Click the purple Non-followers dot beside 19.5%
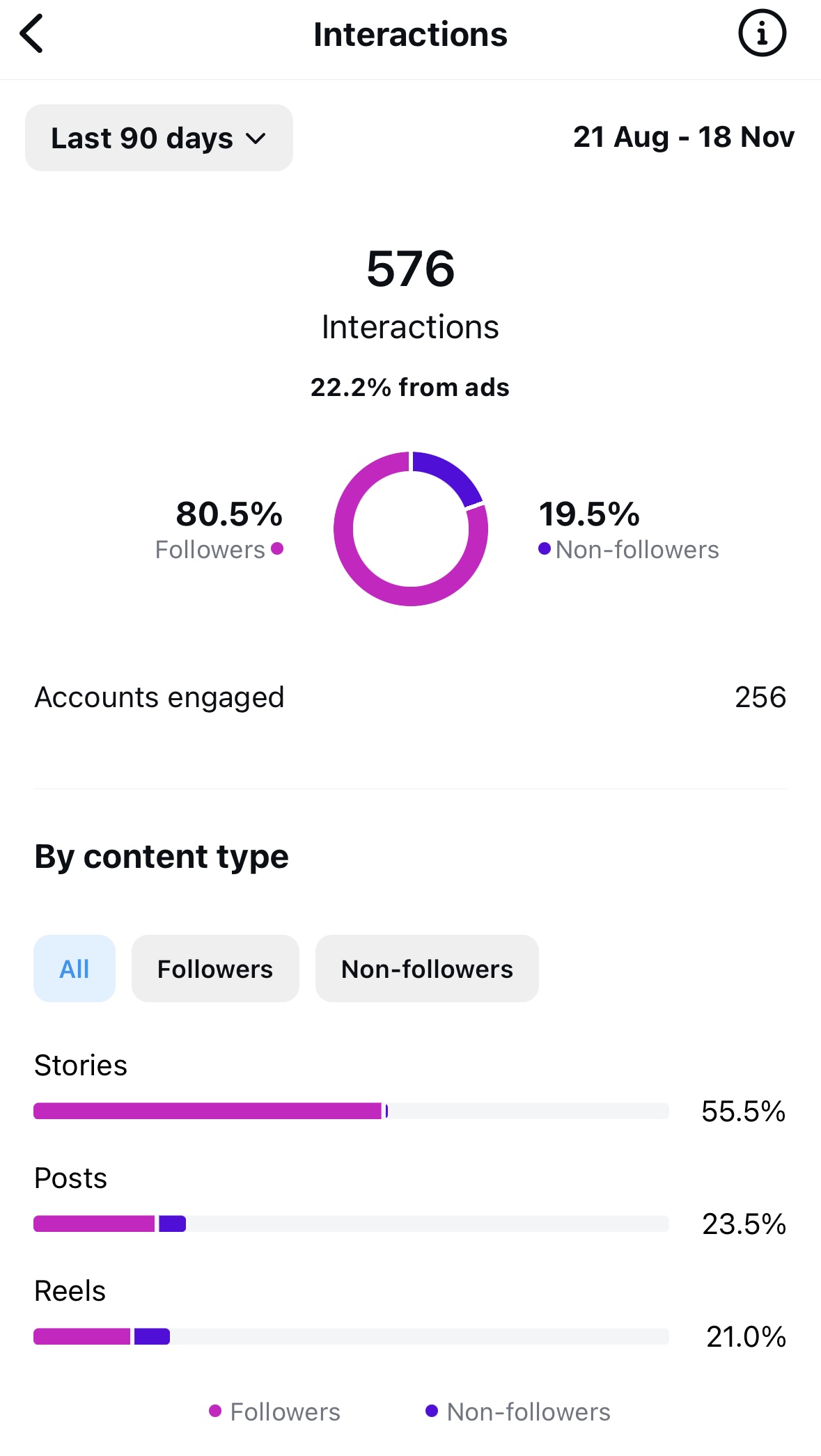Screen dimensions: 821x1456 pyautogui.click(x=545, y=548)
